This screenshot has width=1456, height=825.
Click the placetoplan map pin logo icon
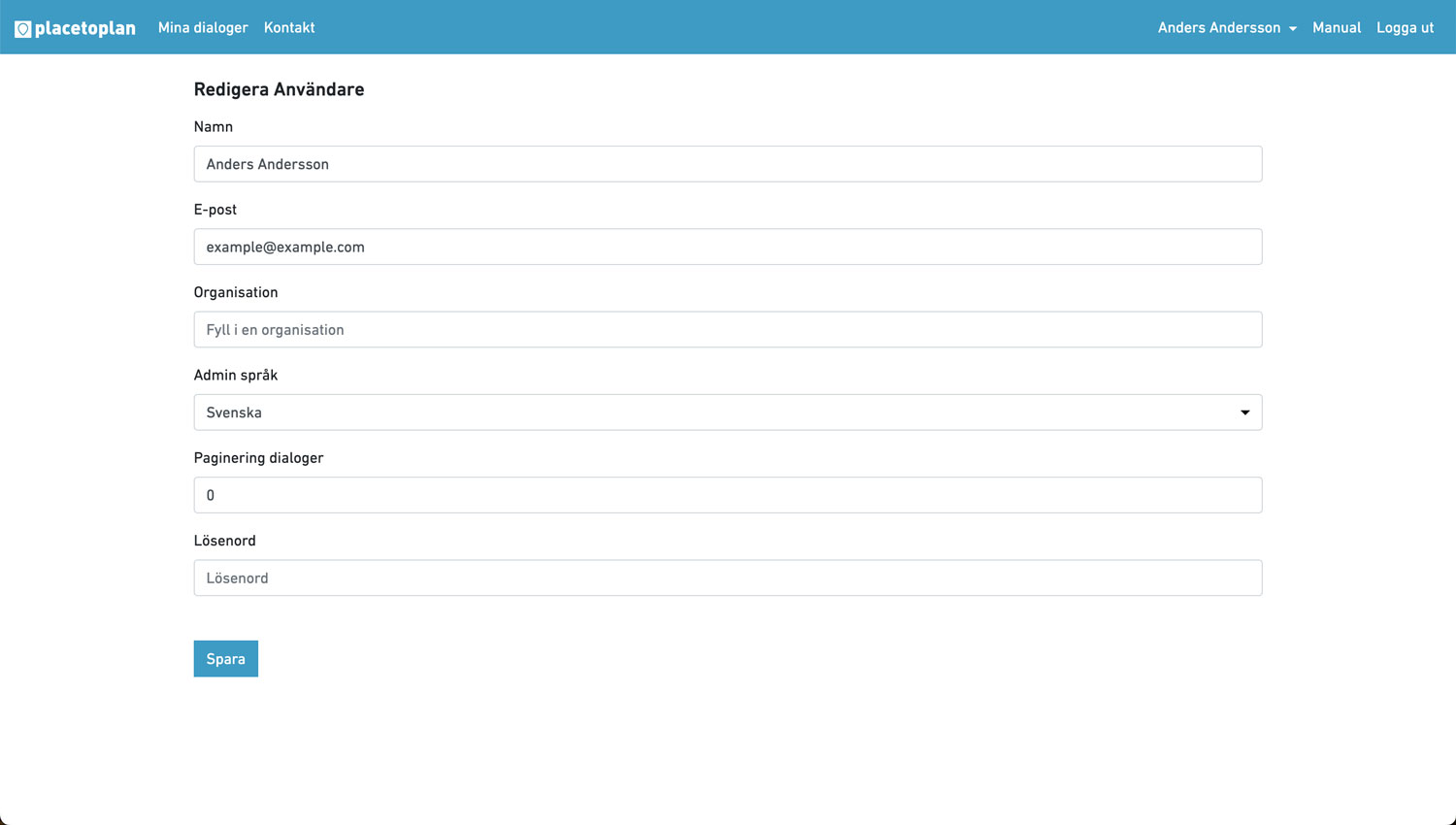click(22, 29)
